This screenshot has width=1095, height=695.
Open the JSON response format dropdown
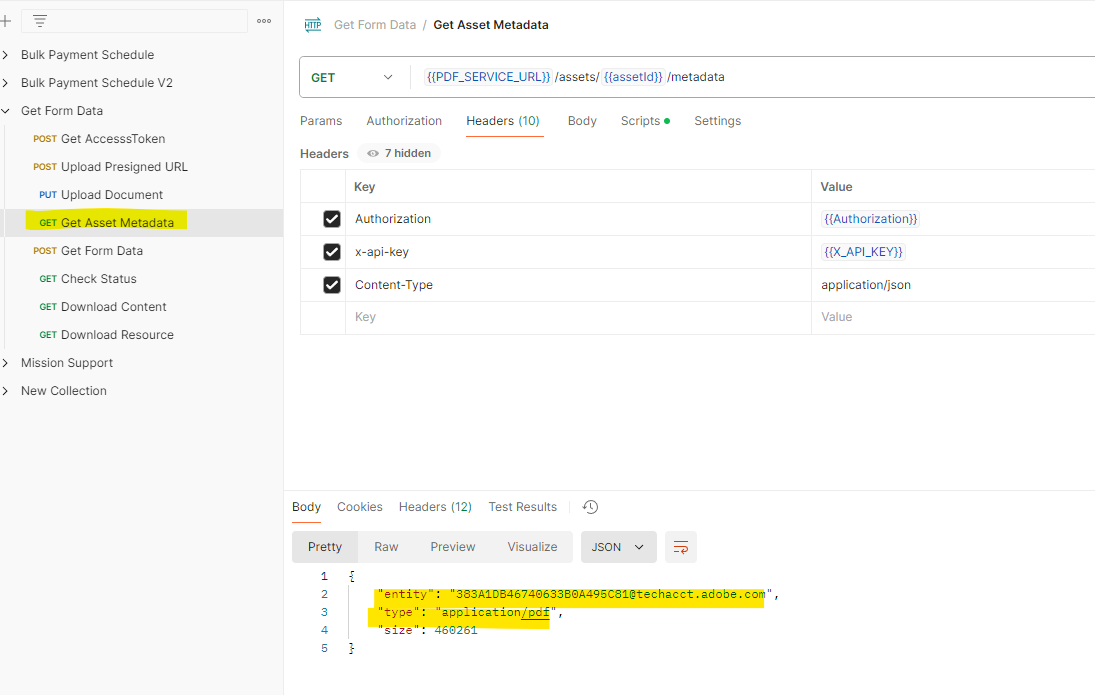618,547
